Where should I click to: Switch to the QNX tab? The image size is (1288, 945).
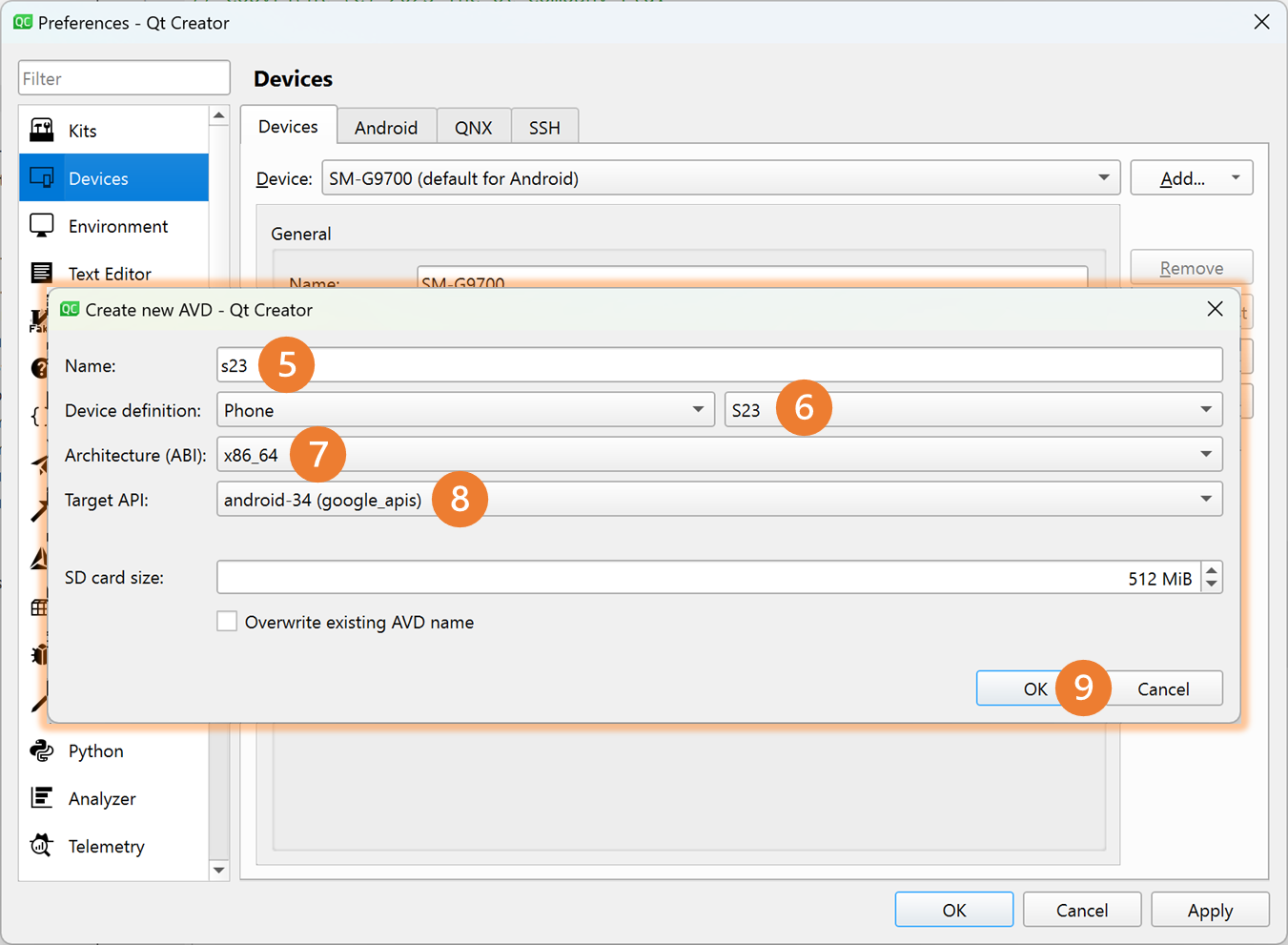(x=474, y=127)
